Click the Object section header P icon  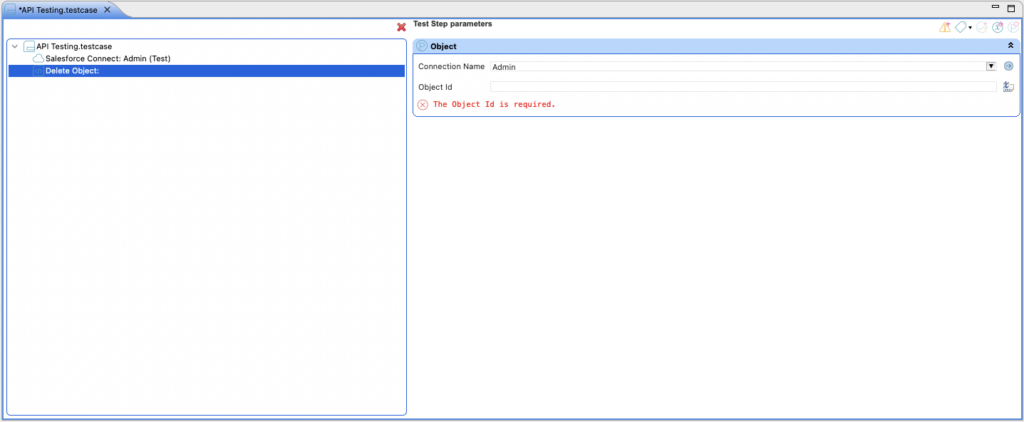pyautogui.click(x=422, y=46)
